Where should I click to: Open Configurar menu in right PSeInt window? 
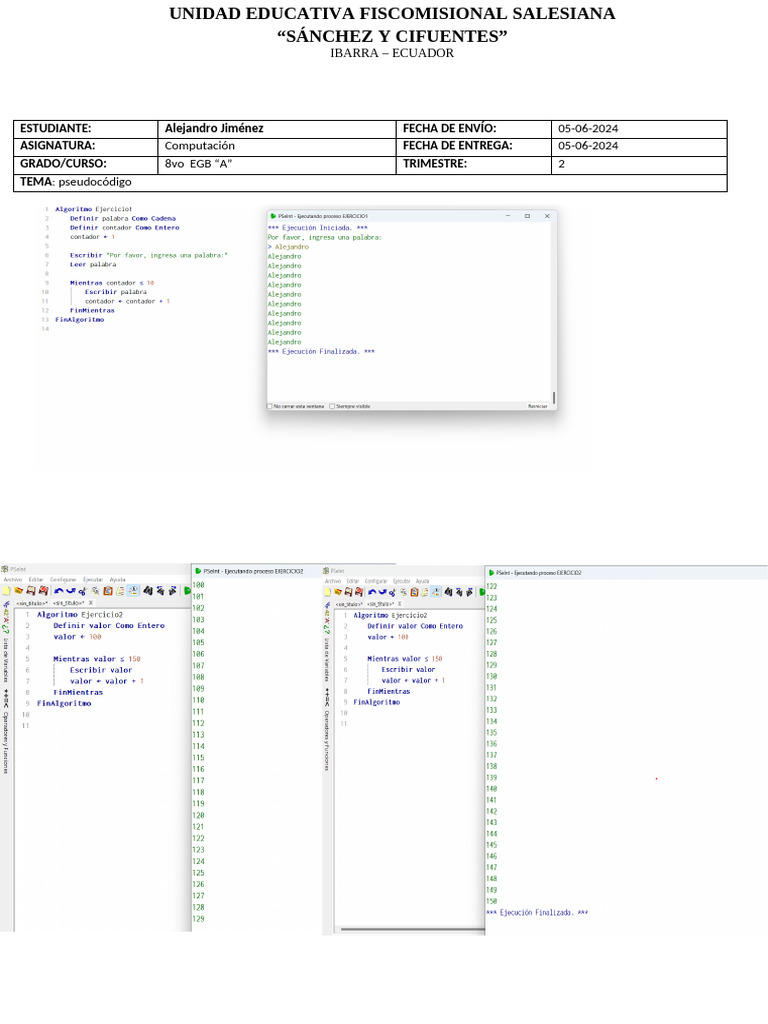pos(376,580)
